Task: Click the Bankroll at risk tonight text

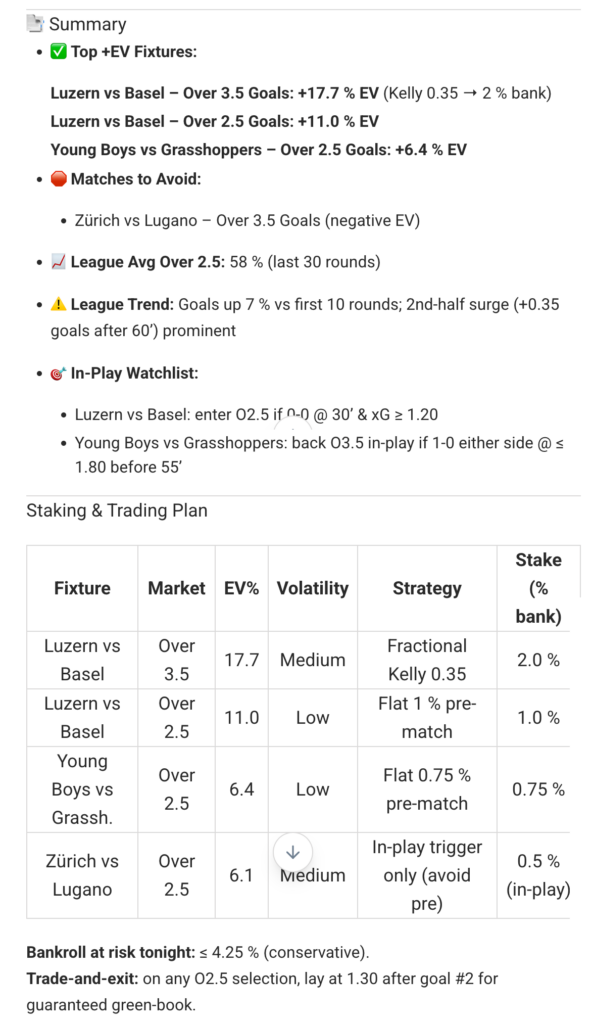Action: tap(110, 952)
